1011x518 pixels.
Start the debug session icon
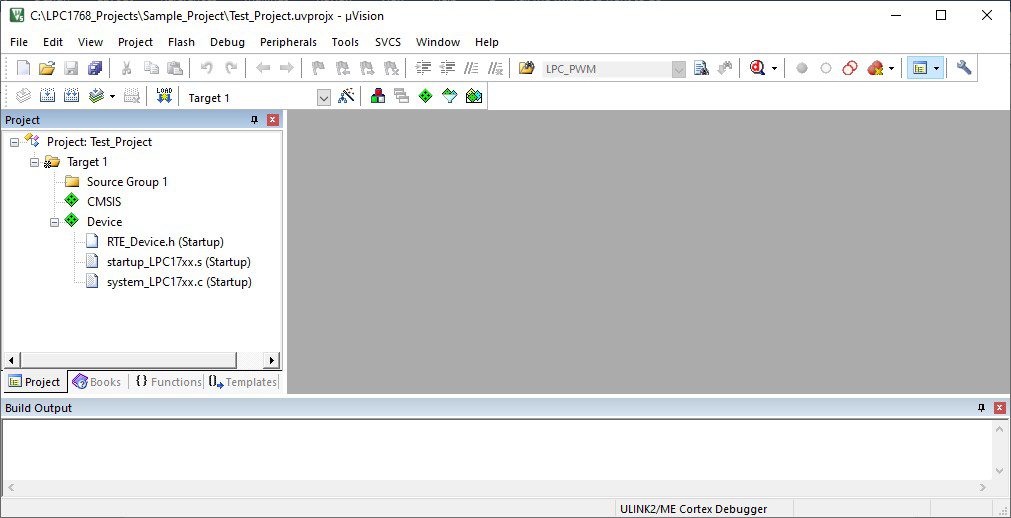757,68
